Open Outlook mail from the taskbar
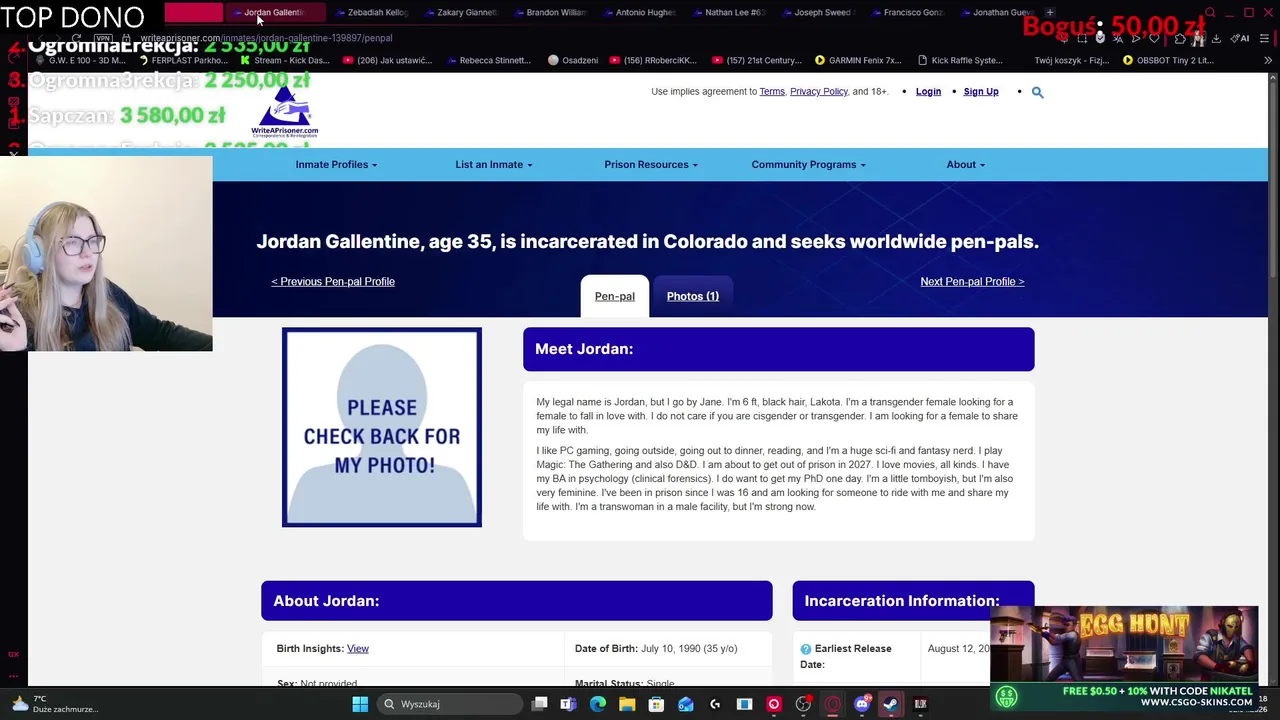Viewport: 1280px width, 720px height. pyautogui.click(x=686, y=704)
